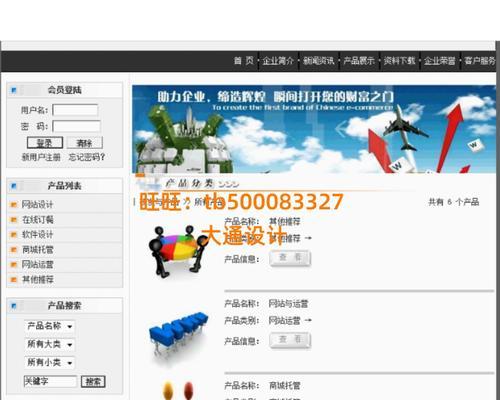Select 网站运营 in product list
This screenshot has height=400, width=500.
37,264
